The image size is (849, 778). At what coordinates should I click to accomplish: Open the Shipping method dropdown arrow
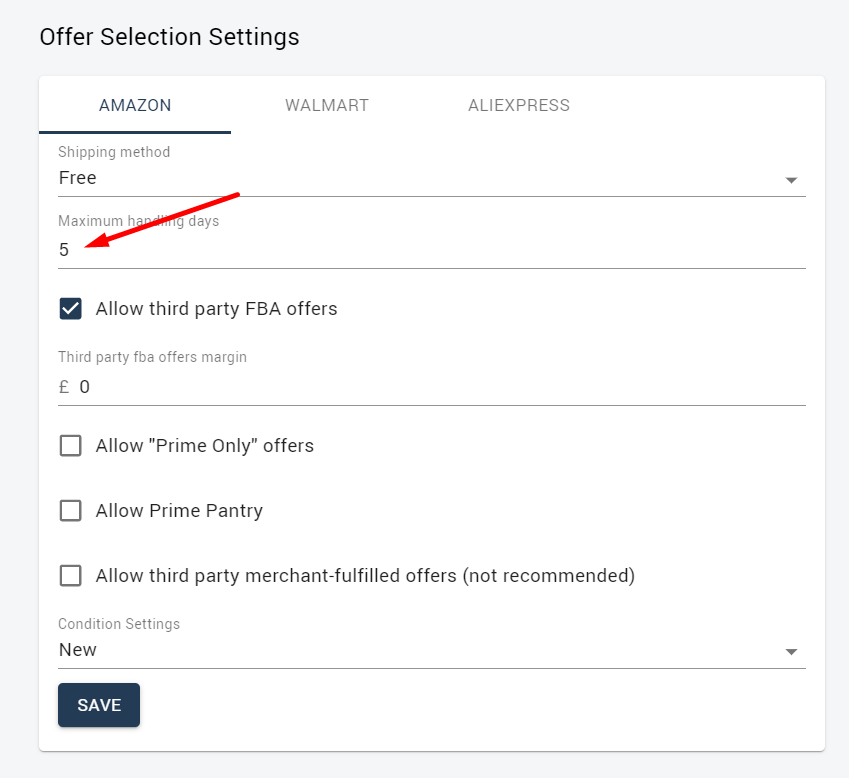[x=791, y=180]
